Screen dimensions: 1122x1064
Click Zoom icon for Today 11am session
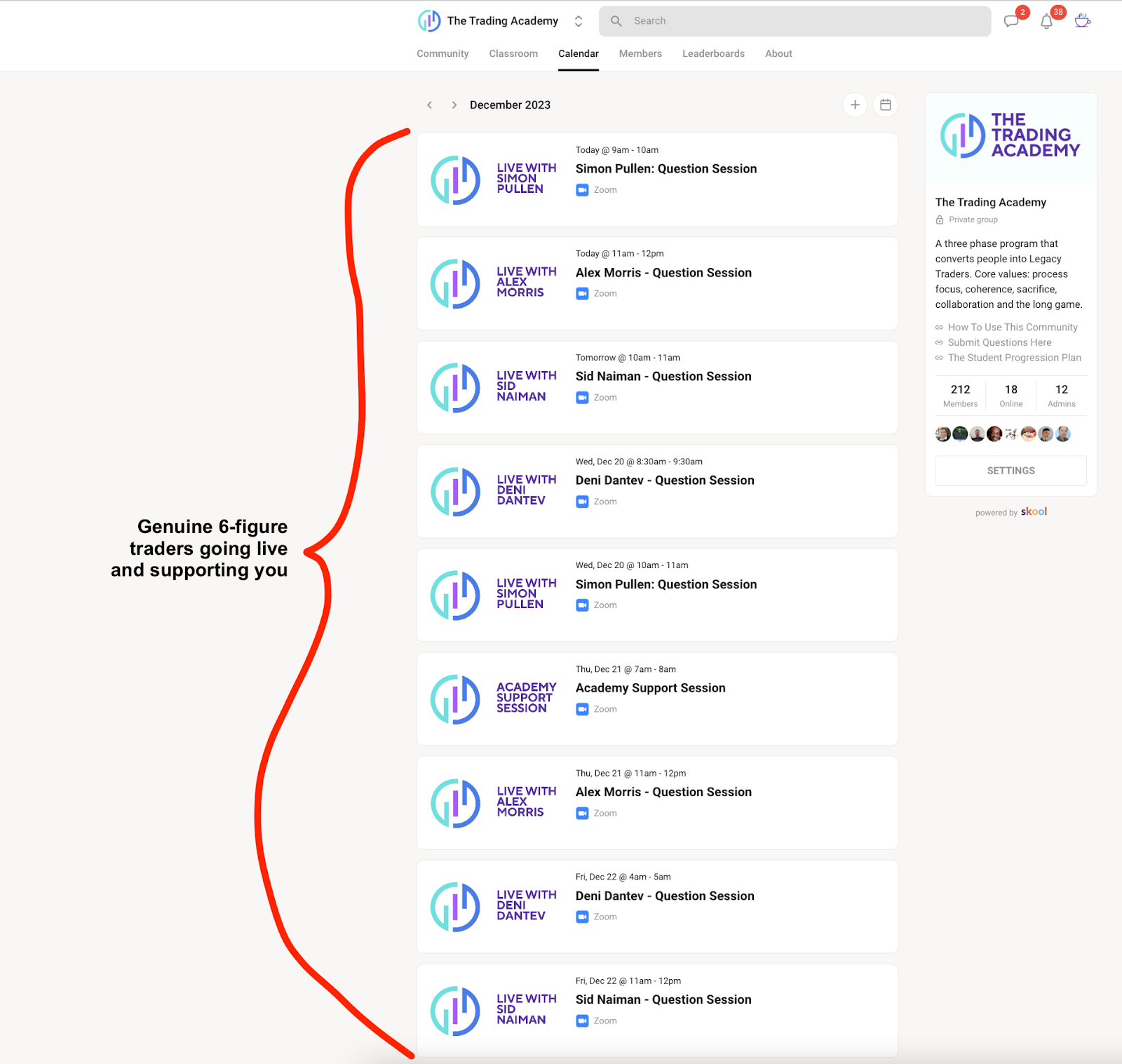click(582, 294)
